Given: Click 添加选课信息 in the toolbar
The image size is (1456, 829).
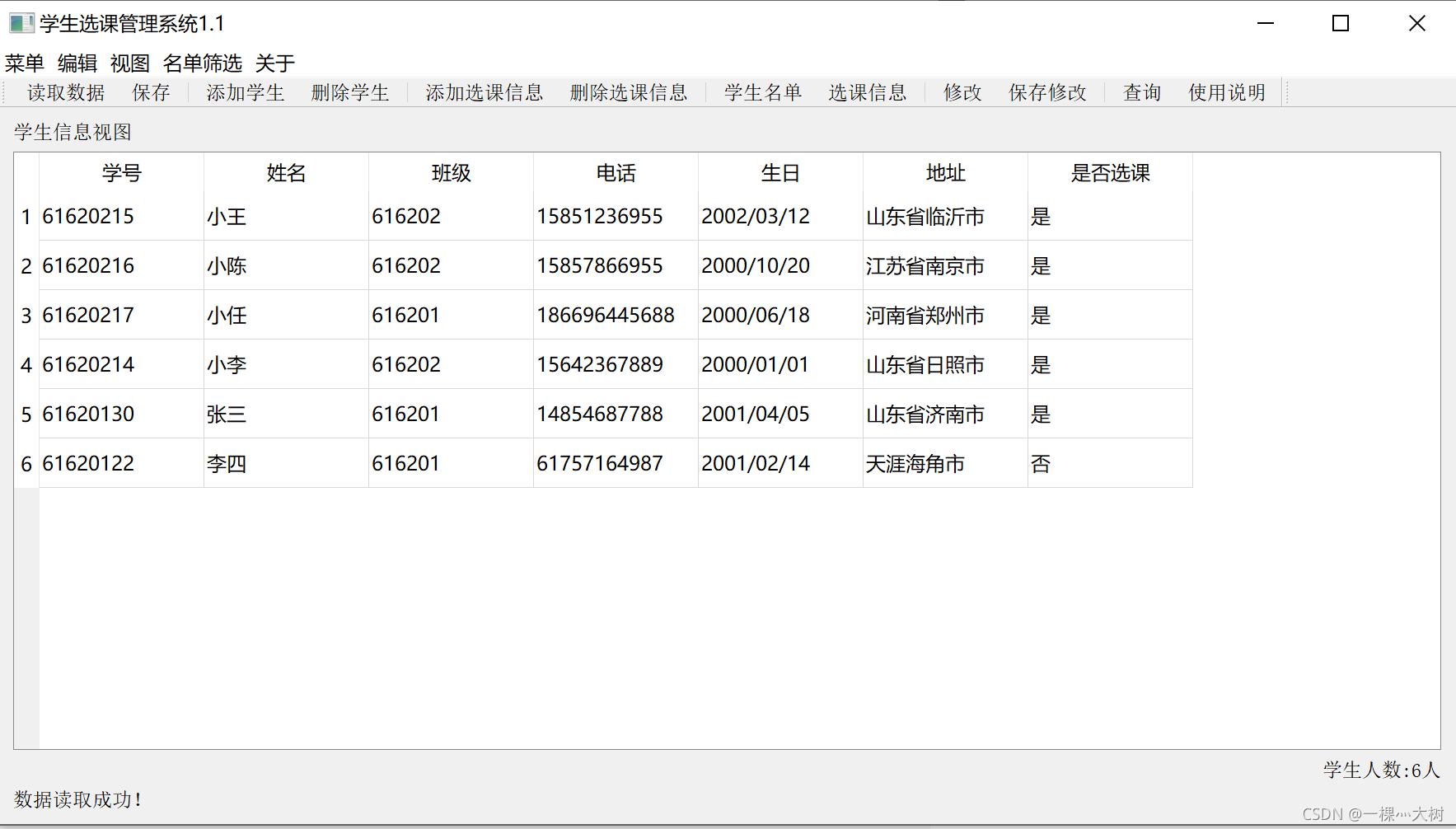Looking at the screenshot, I should 485,92.
